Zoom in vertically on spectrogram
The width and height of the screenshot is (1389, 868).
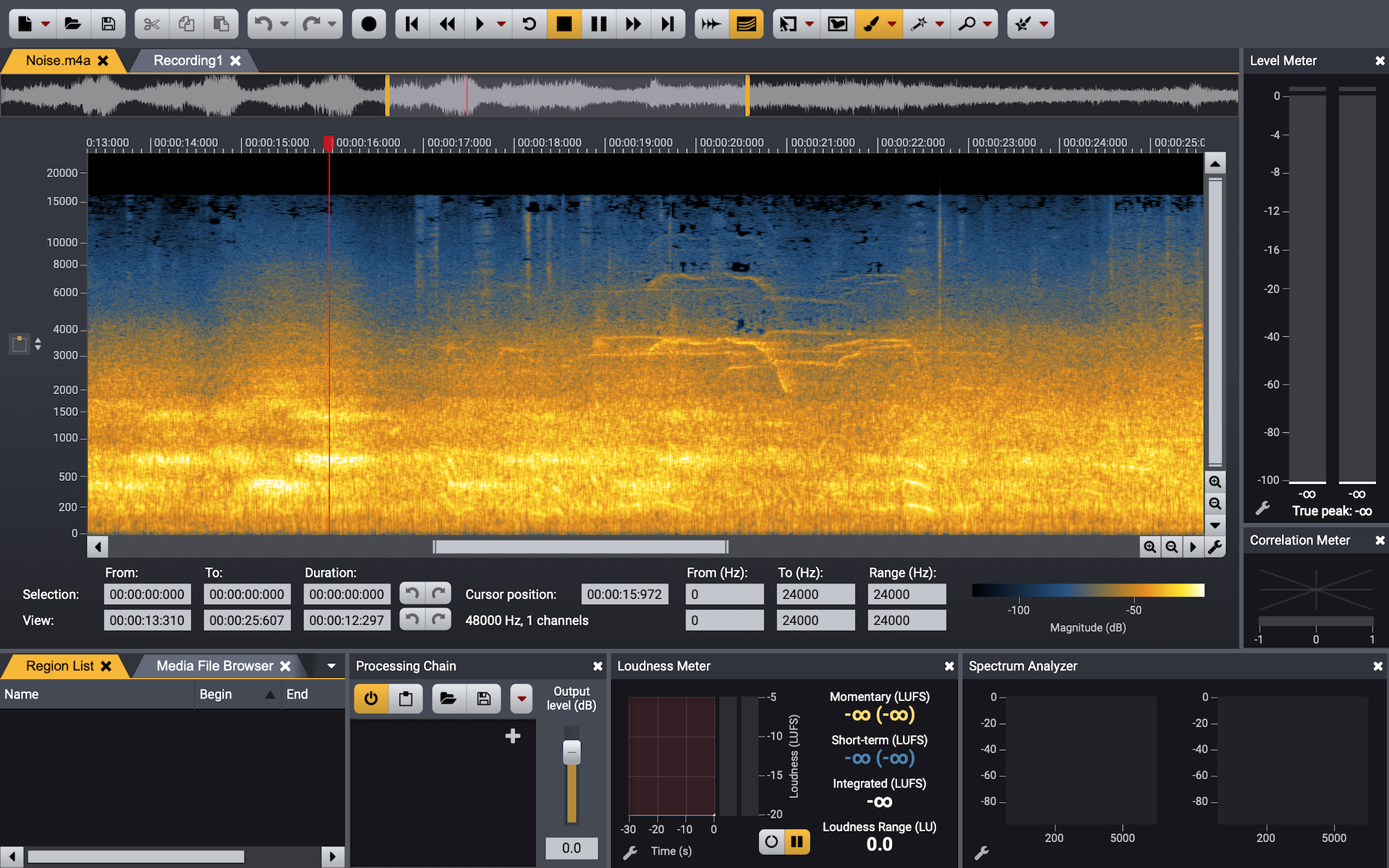coord(1215,482)
